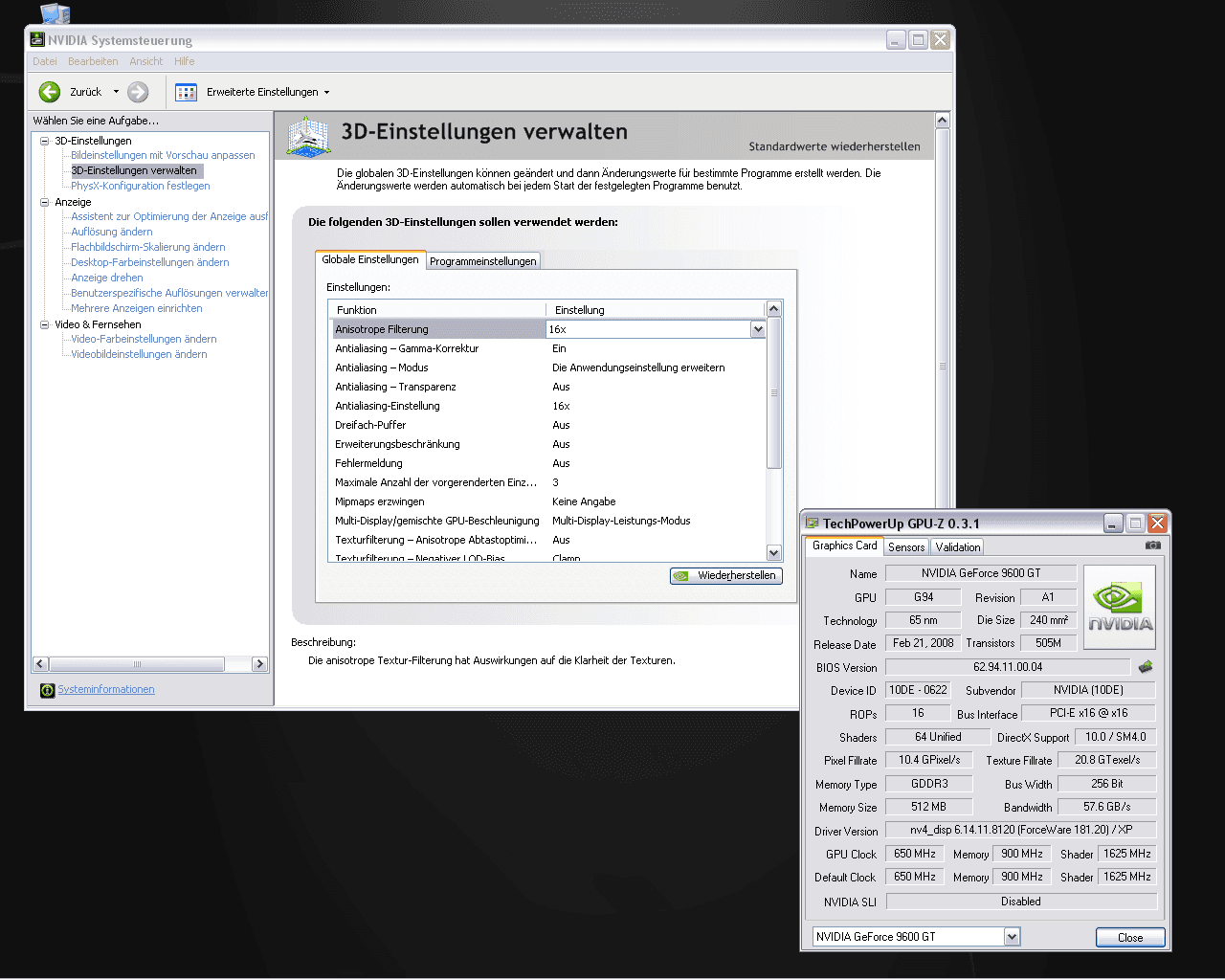Collapse the 3D-Einstellungen tree node

(x=44, y=141)
